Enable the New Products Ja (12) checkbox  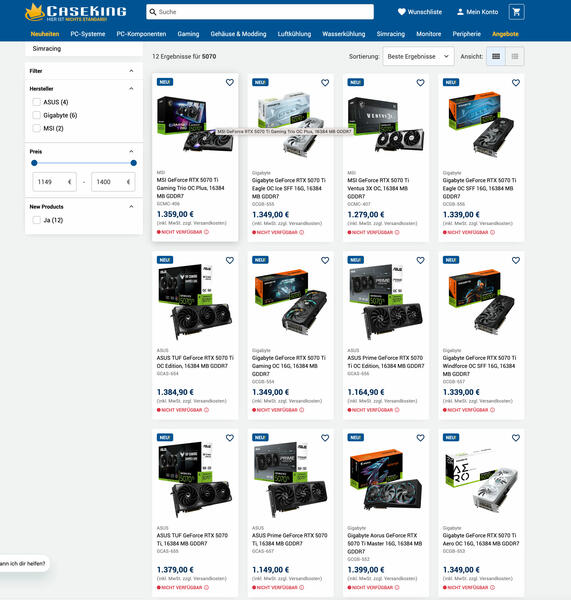[36, 220]
